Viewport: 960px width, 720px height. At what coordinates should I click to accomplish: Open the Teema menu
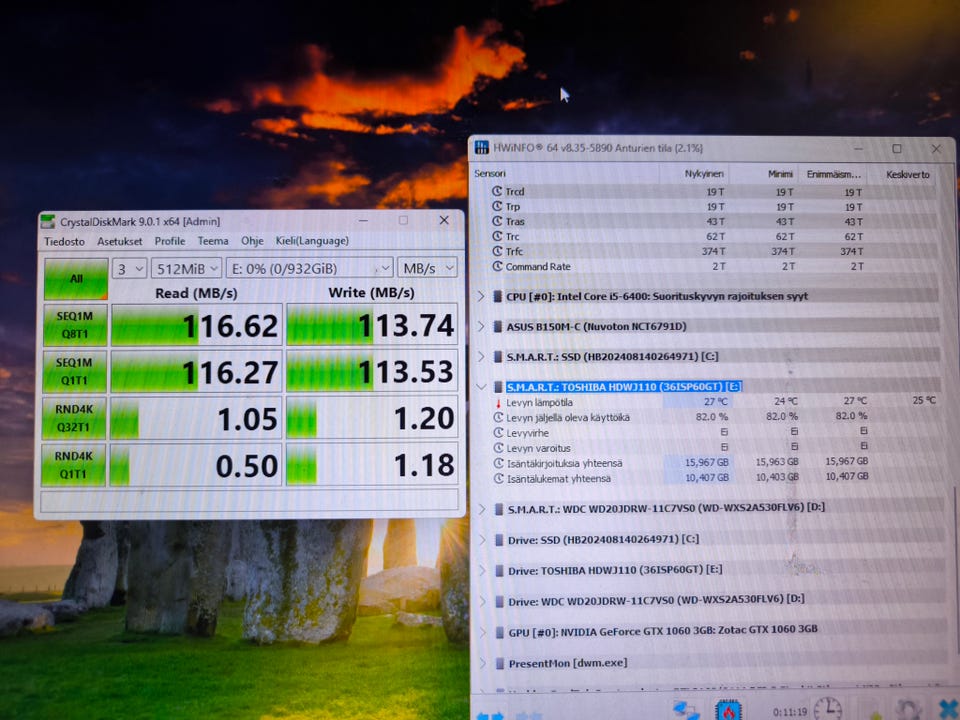point(213,241)
